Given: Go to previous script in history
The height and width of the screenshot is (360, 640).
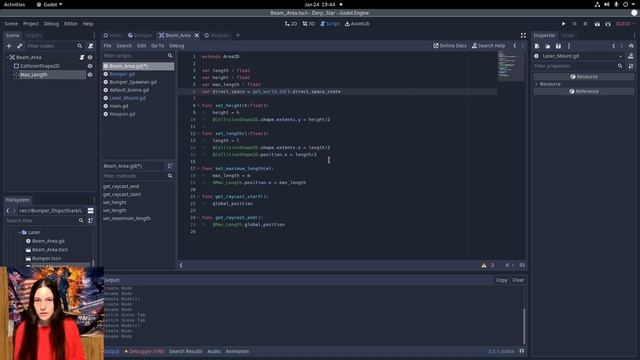Looking at the screenshot, I should (515, 46).
